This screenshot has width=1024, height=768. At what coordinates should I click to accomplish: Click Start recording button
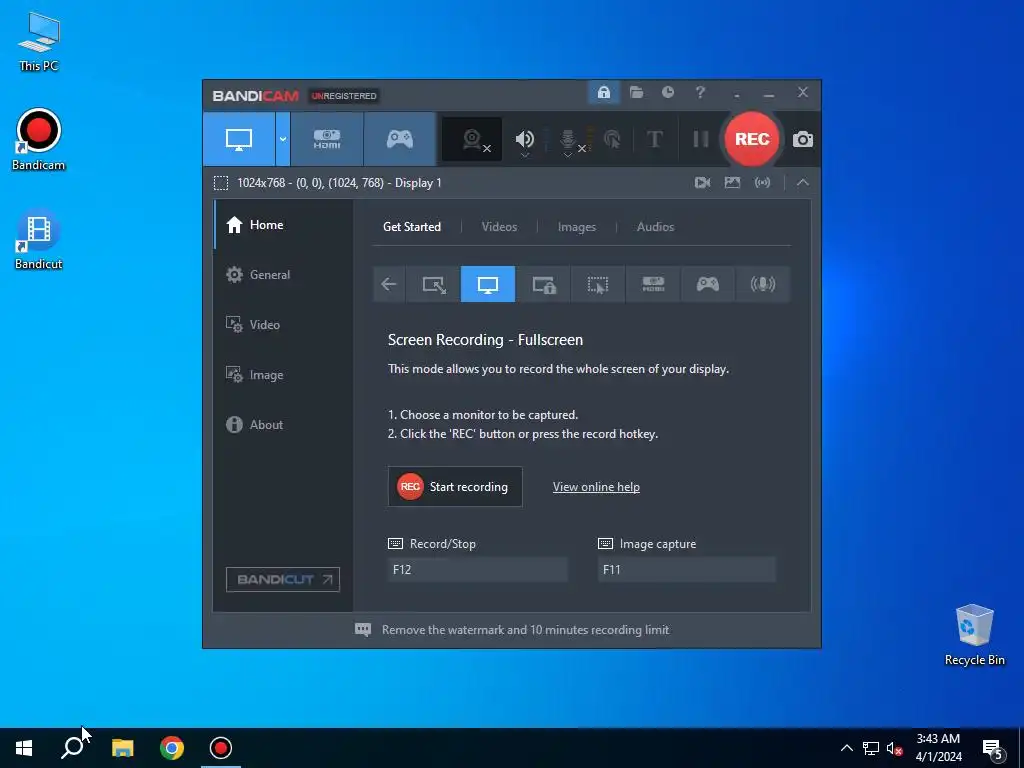tap(455, 487)
